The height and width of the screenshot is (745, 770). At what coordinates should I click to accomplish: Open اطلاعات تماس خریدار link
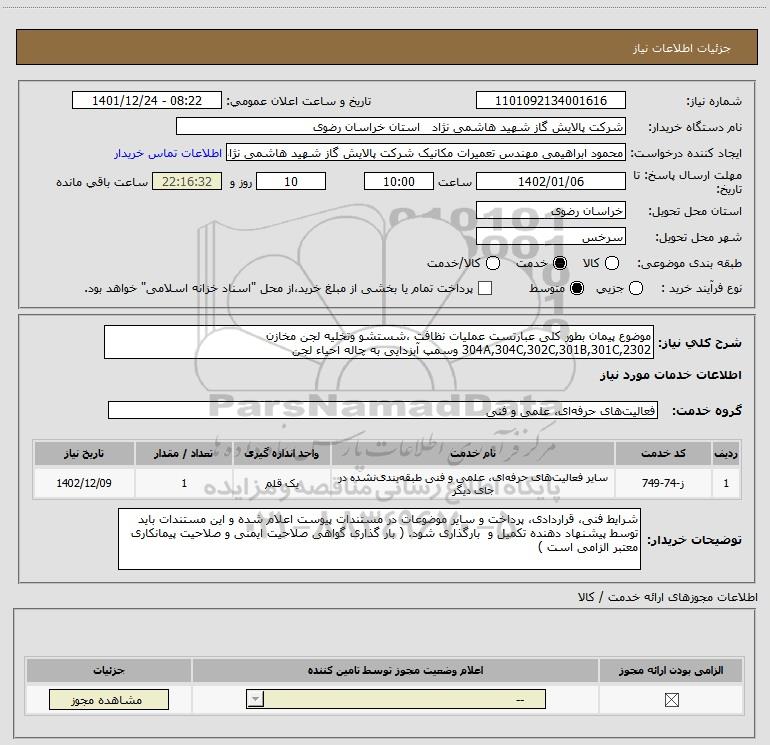tap(168, 153)
